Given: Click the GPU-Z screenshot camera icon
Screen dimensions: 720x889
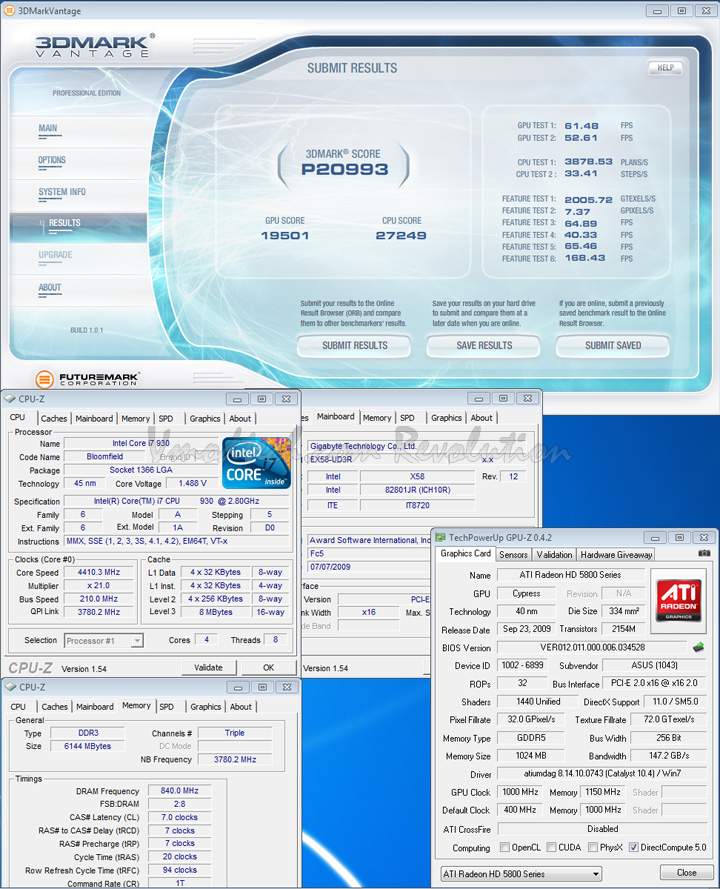Looking at the screenshot, I should click(x=703, y=553).
